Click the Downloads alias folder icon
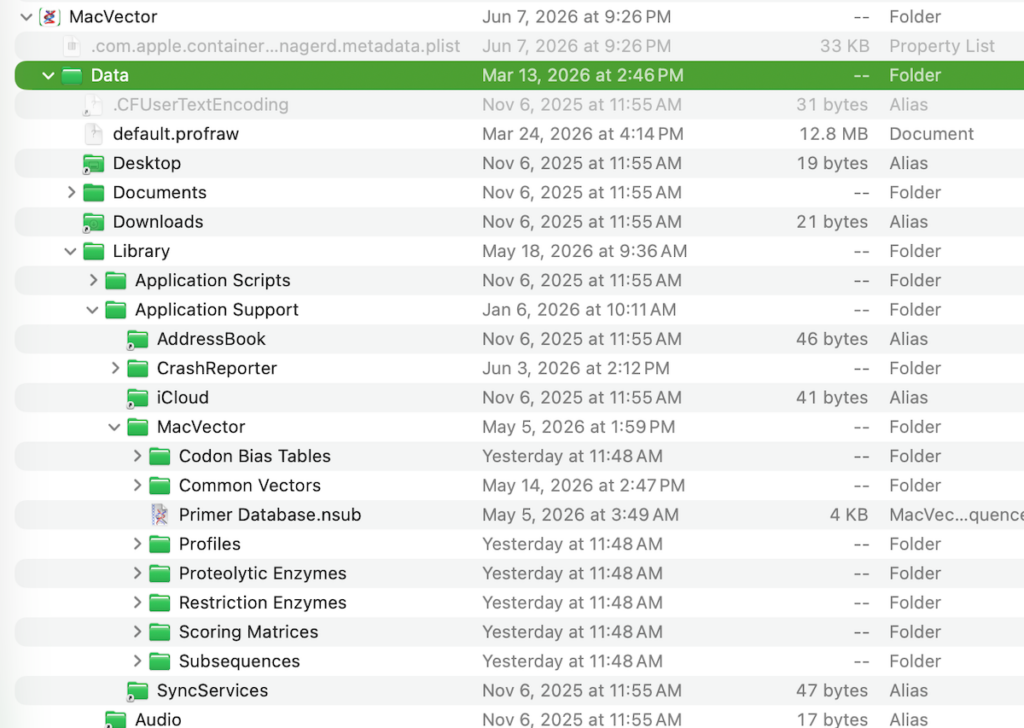Image resolution: width=1024 pixels, height=728 pixels. point(93,223)
